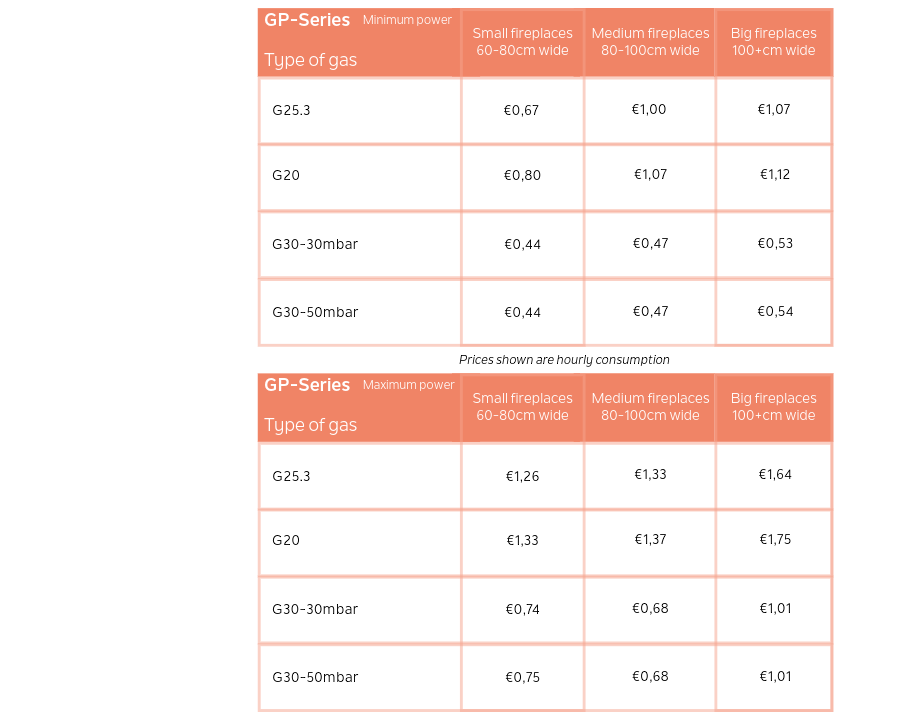
Task: Click the €0,67 price cell
Action: [521, 110]
